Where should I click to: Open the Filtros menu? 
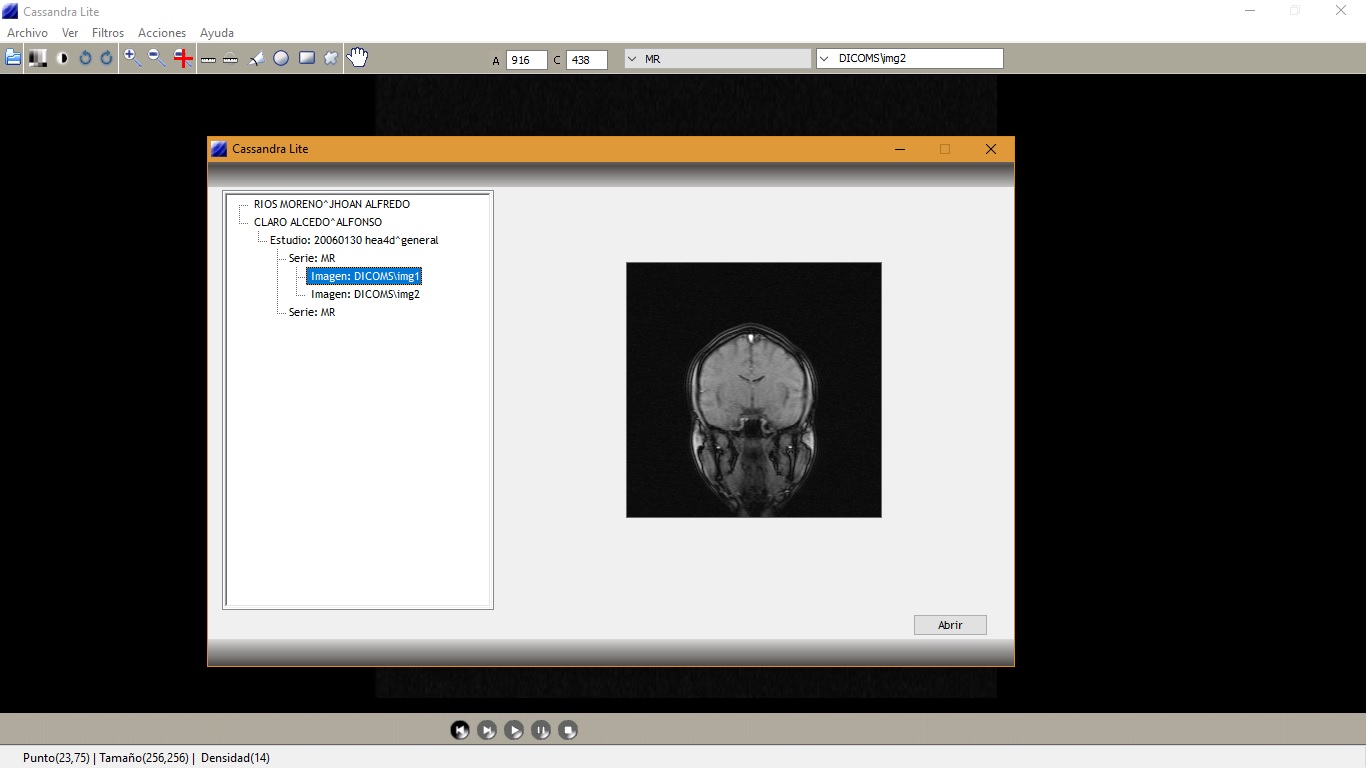pos(108,33)
